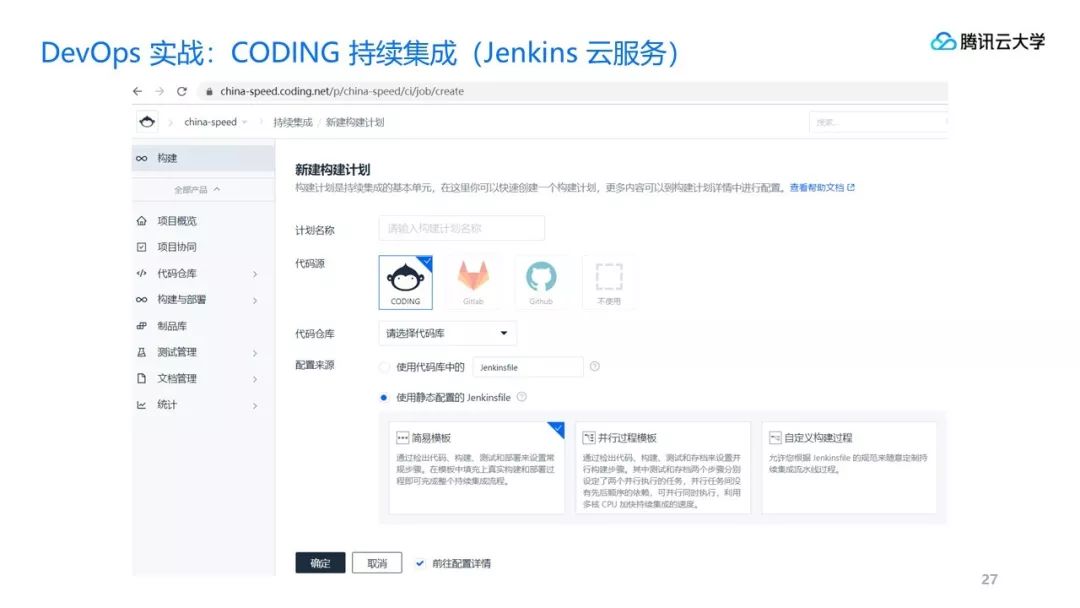Click the 确定 confirm button
This screenshot has height=608, width=1080.
(320, 563)
